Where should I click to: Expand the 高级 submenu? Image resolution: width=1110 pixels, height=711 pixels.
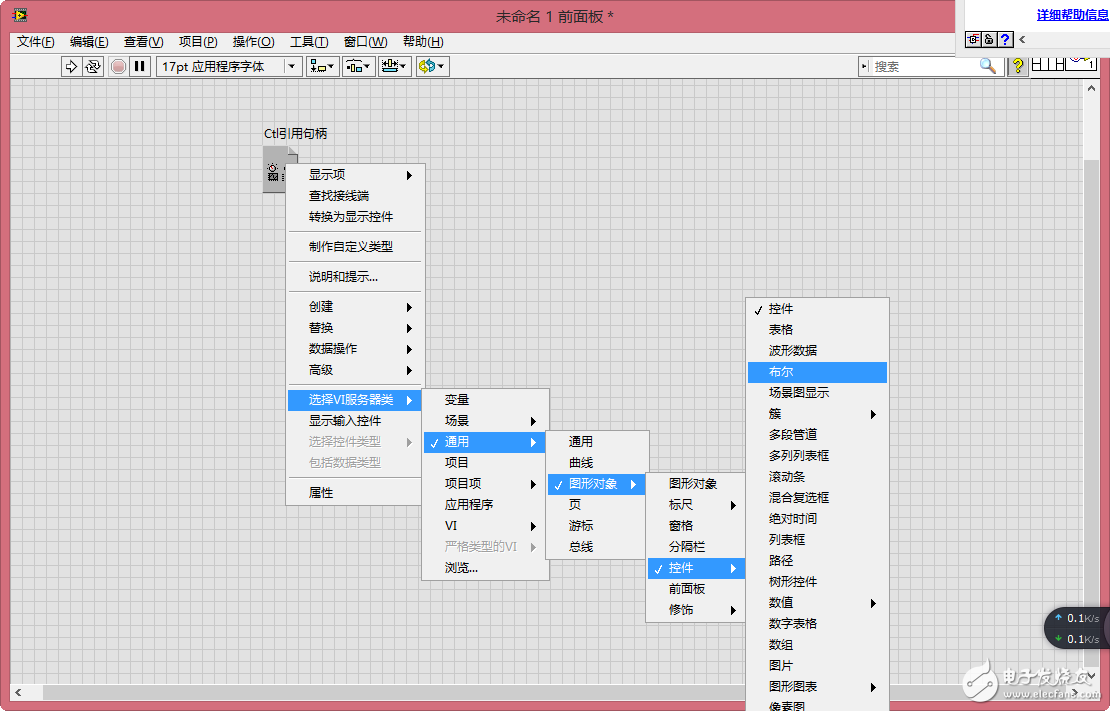(355, 370)
